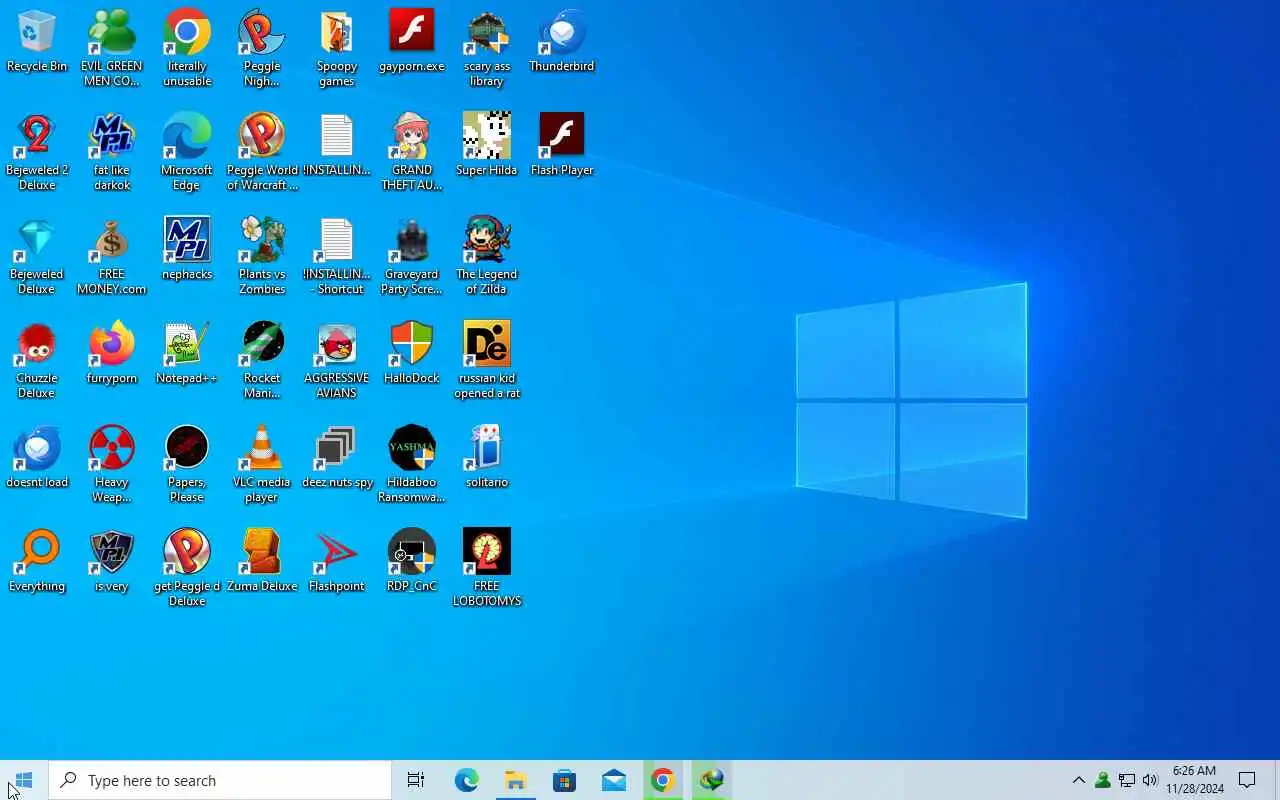Select the GRAND THEFT AU... shortcut
Screen dimensions: 1280x800
412,153
